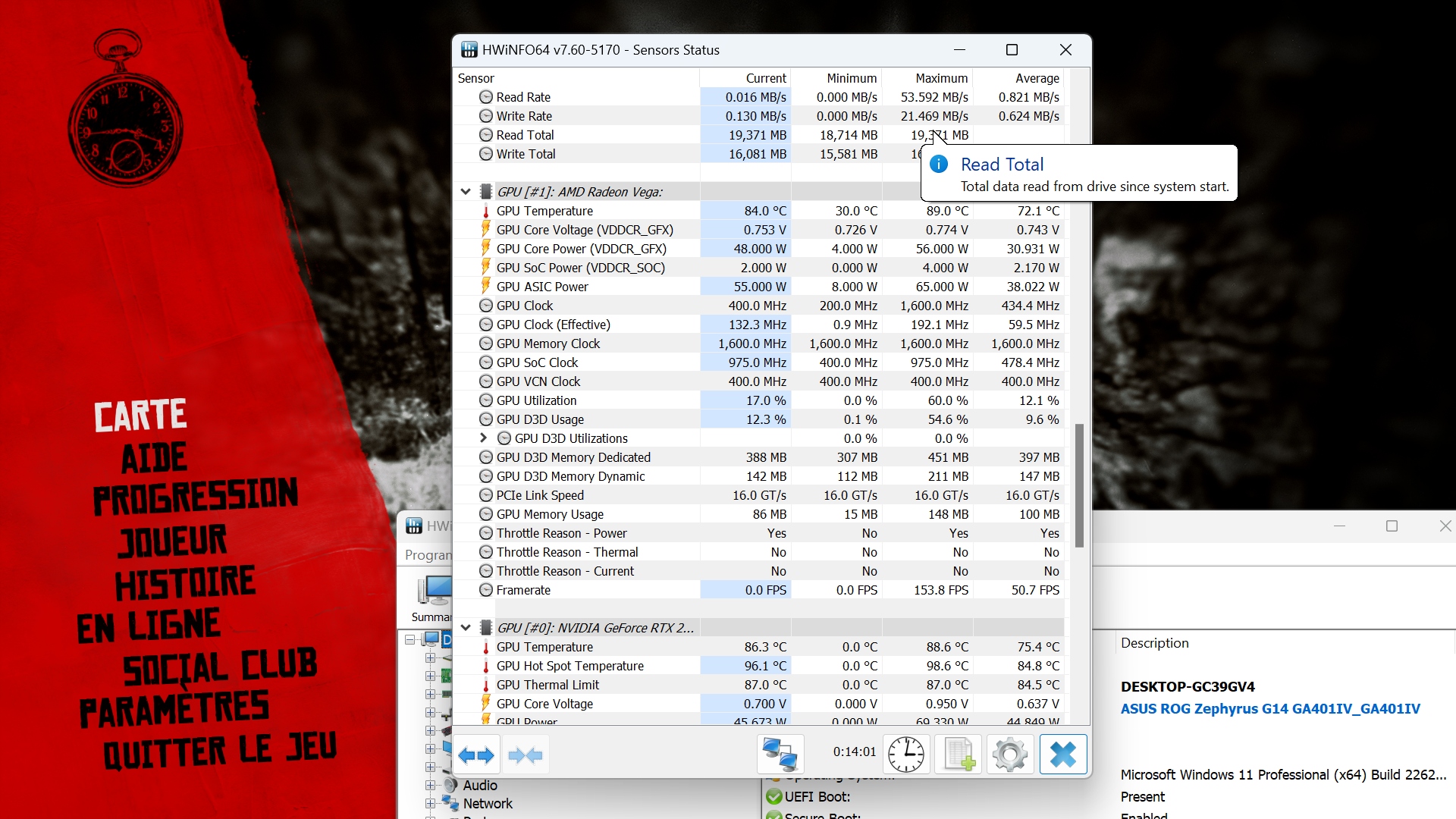Collapse the AMD Radeon Vega GPU section
This screenshot has width=1456, height=819.
pos(467,191)
